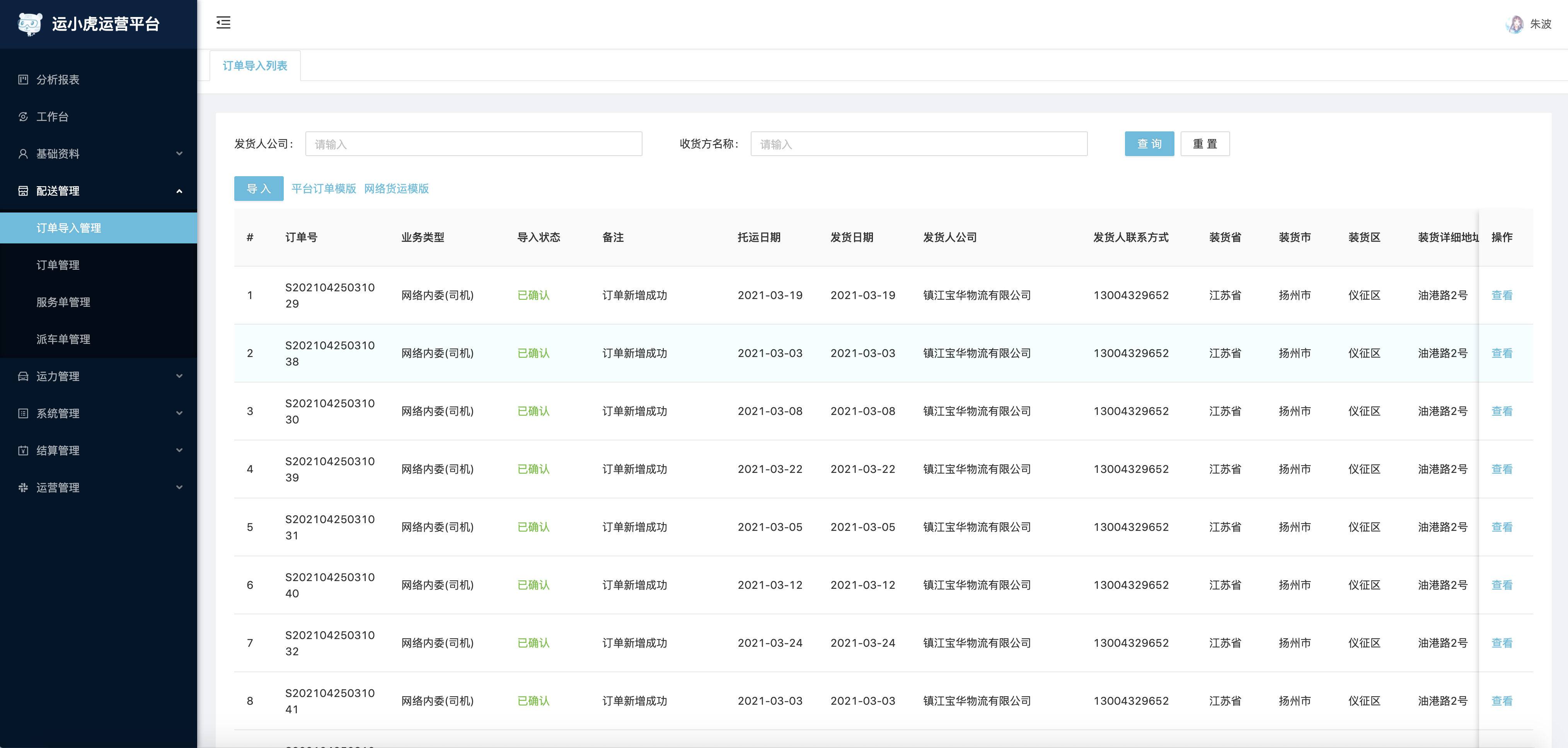
Task: Click the 运营管理 sidebar icon
Action: click(23, 488)
